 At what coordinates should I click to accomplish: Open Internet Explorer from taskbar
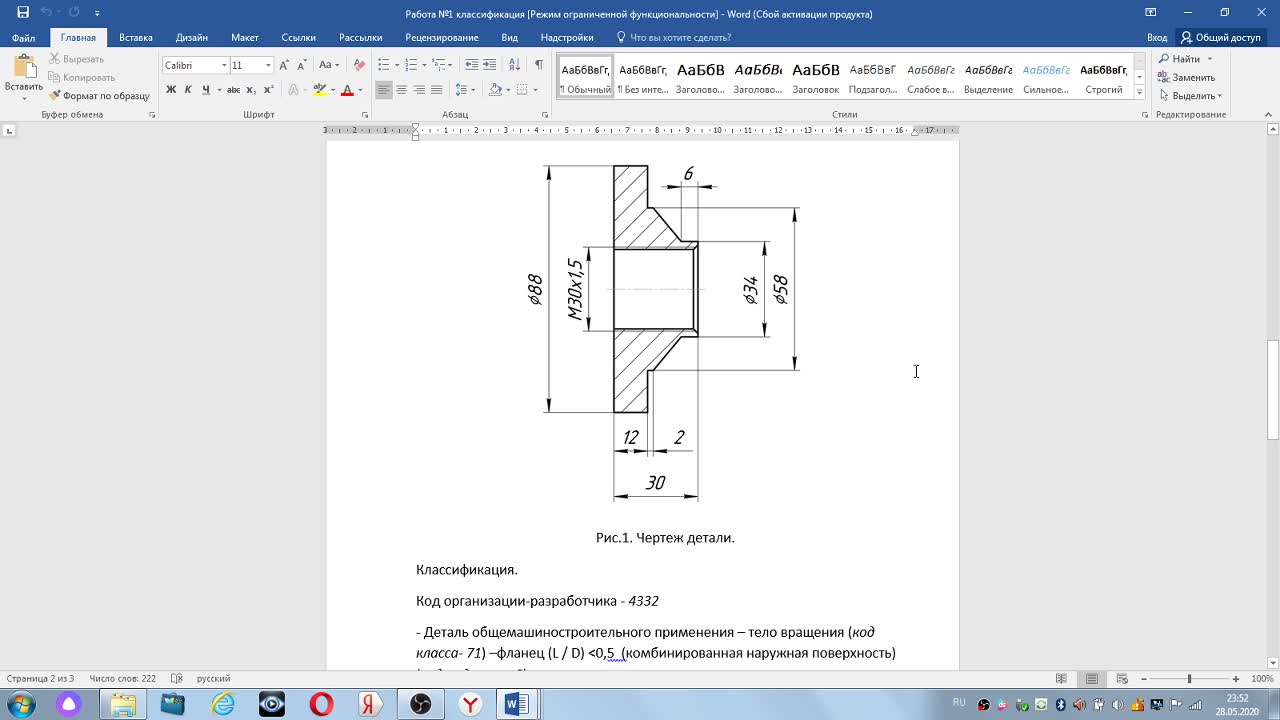(222, 704)
